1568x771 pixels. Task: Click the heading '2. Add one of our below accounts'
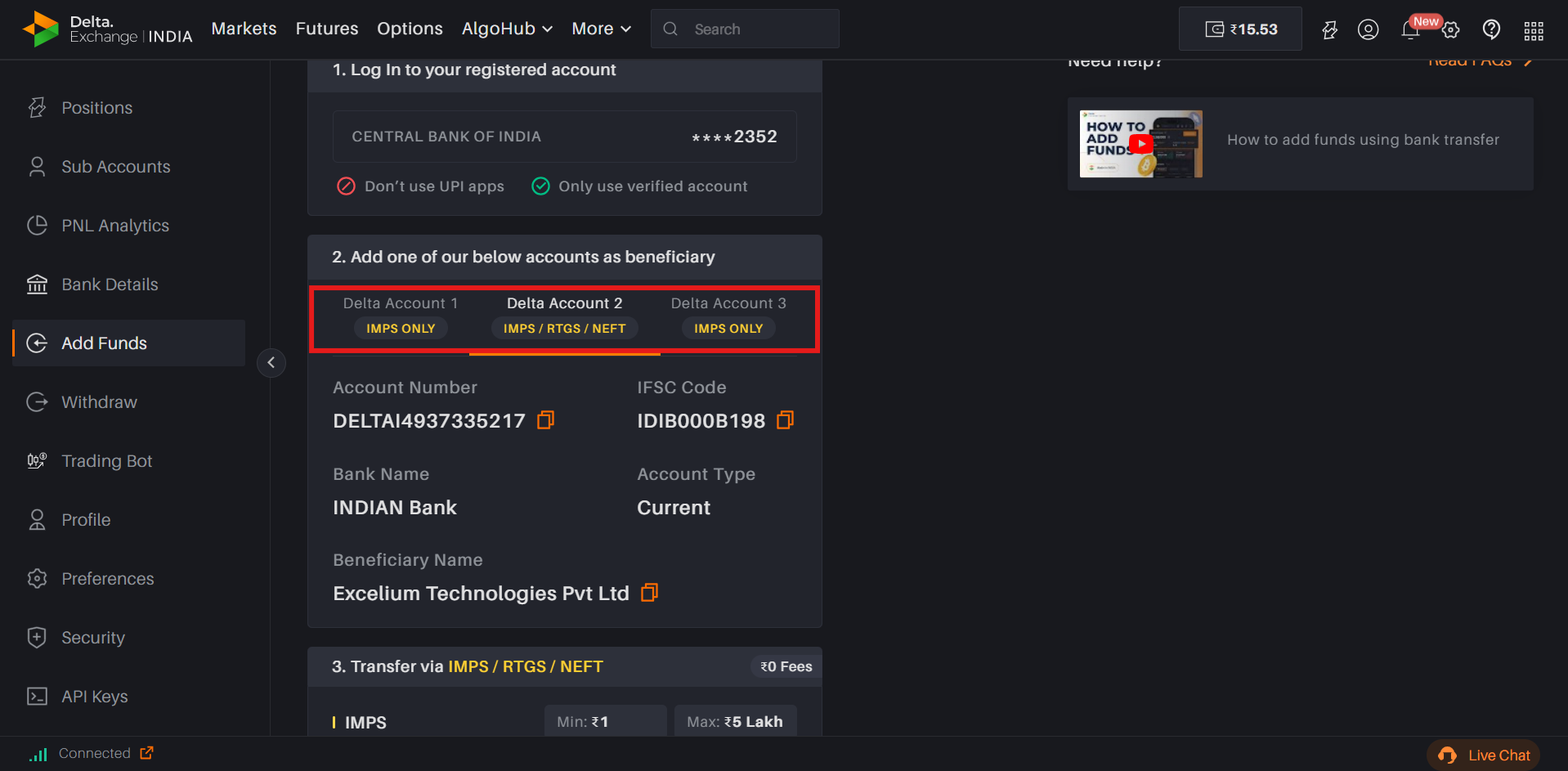click(523, 257)
